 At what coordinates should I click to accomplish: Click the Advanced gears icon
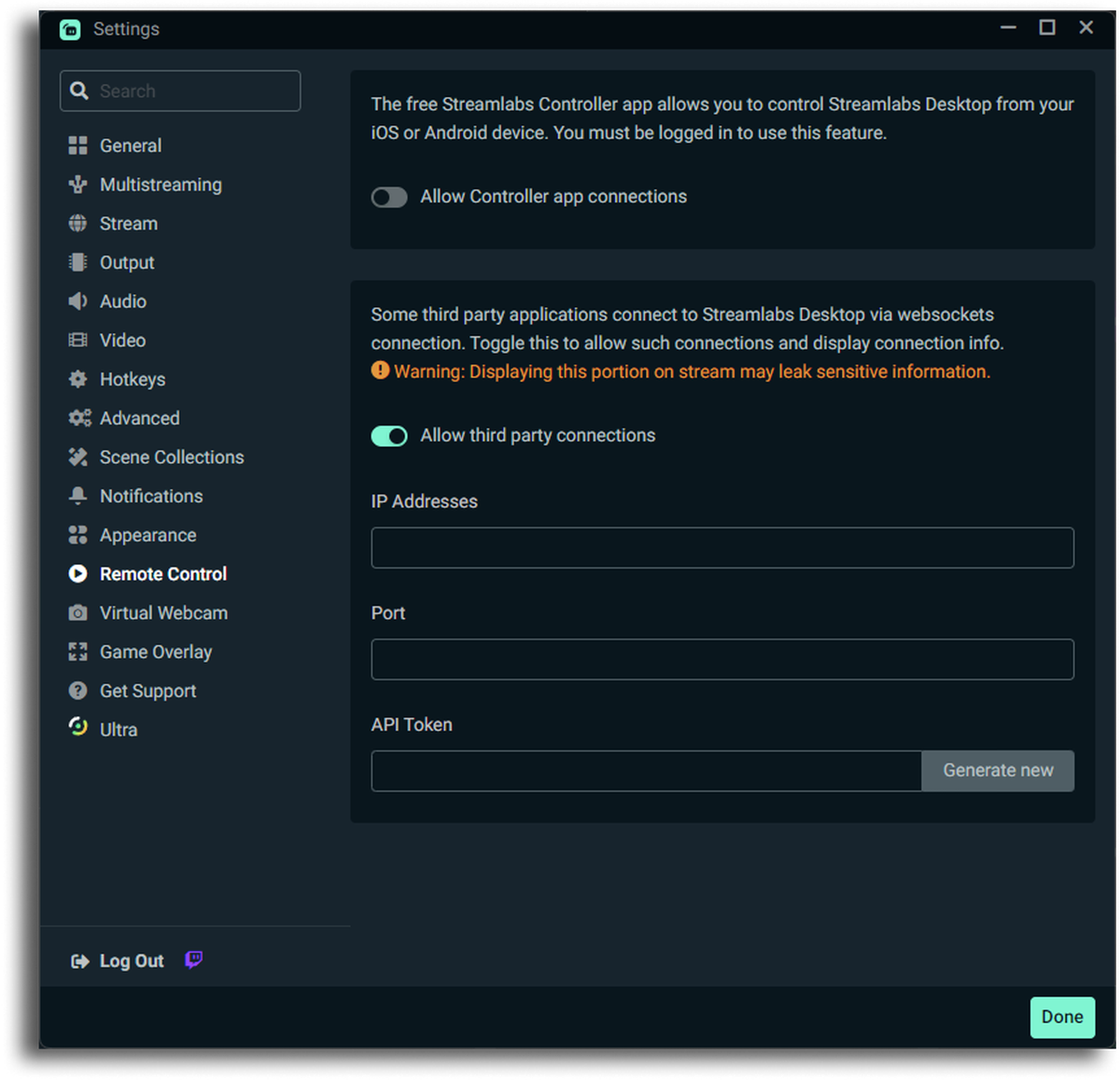[79, 418]
